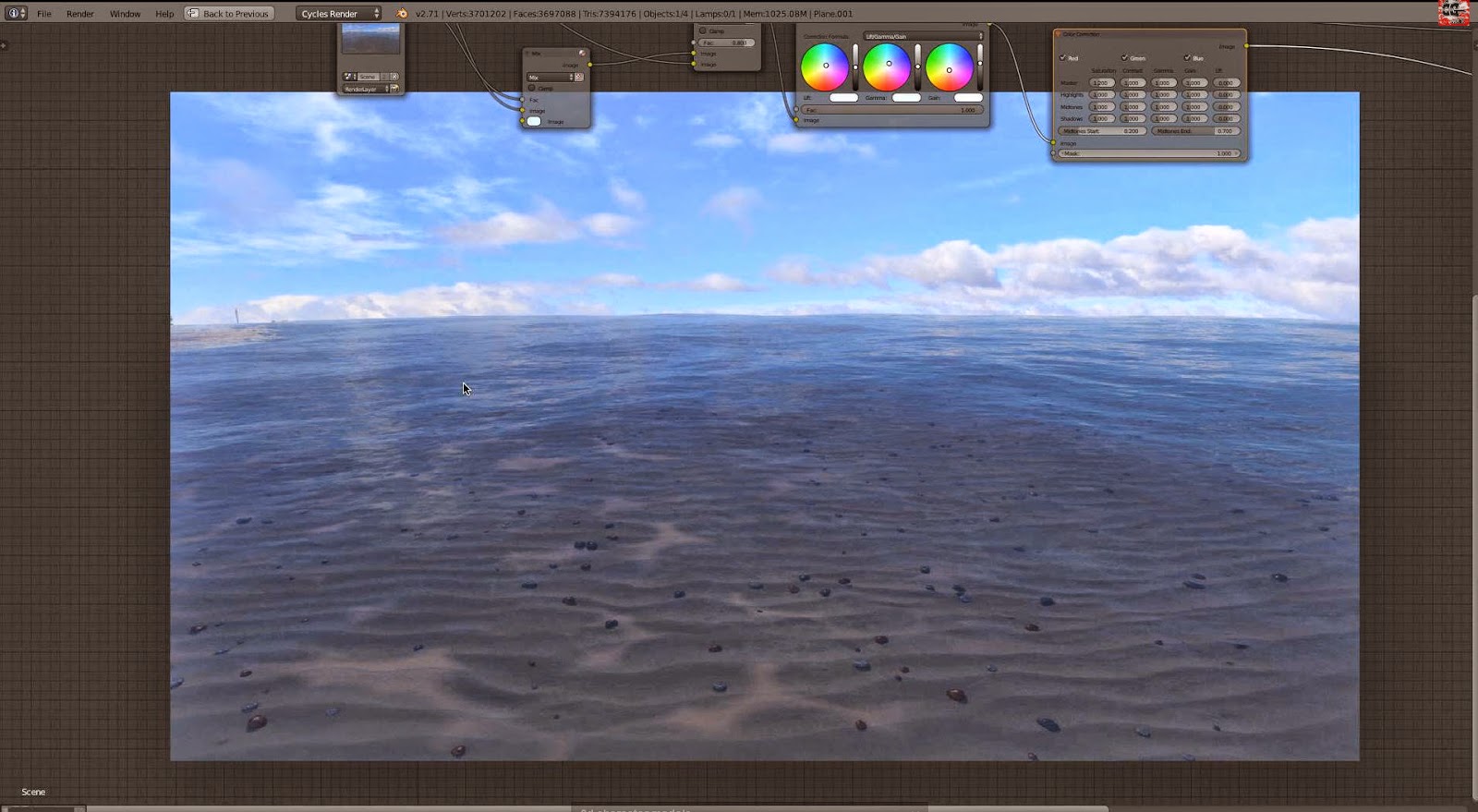Open the Lift/Gamma/Gain correction formula dropdown

[923, 36]
